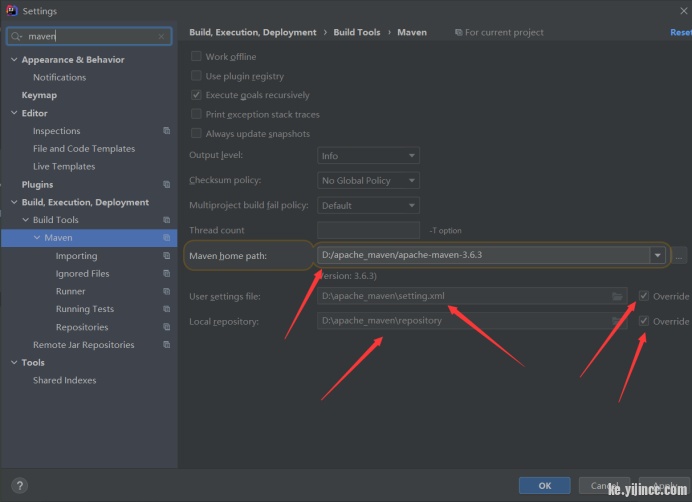Click the project-level icon next to Ignored Files
The image size is (692, 502).
pyautogui.click(x=166, y=273)
